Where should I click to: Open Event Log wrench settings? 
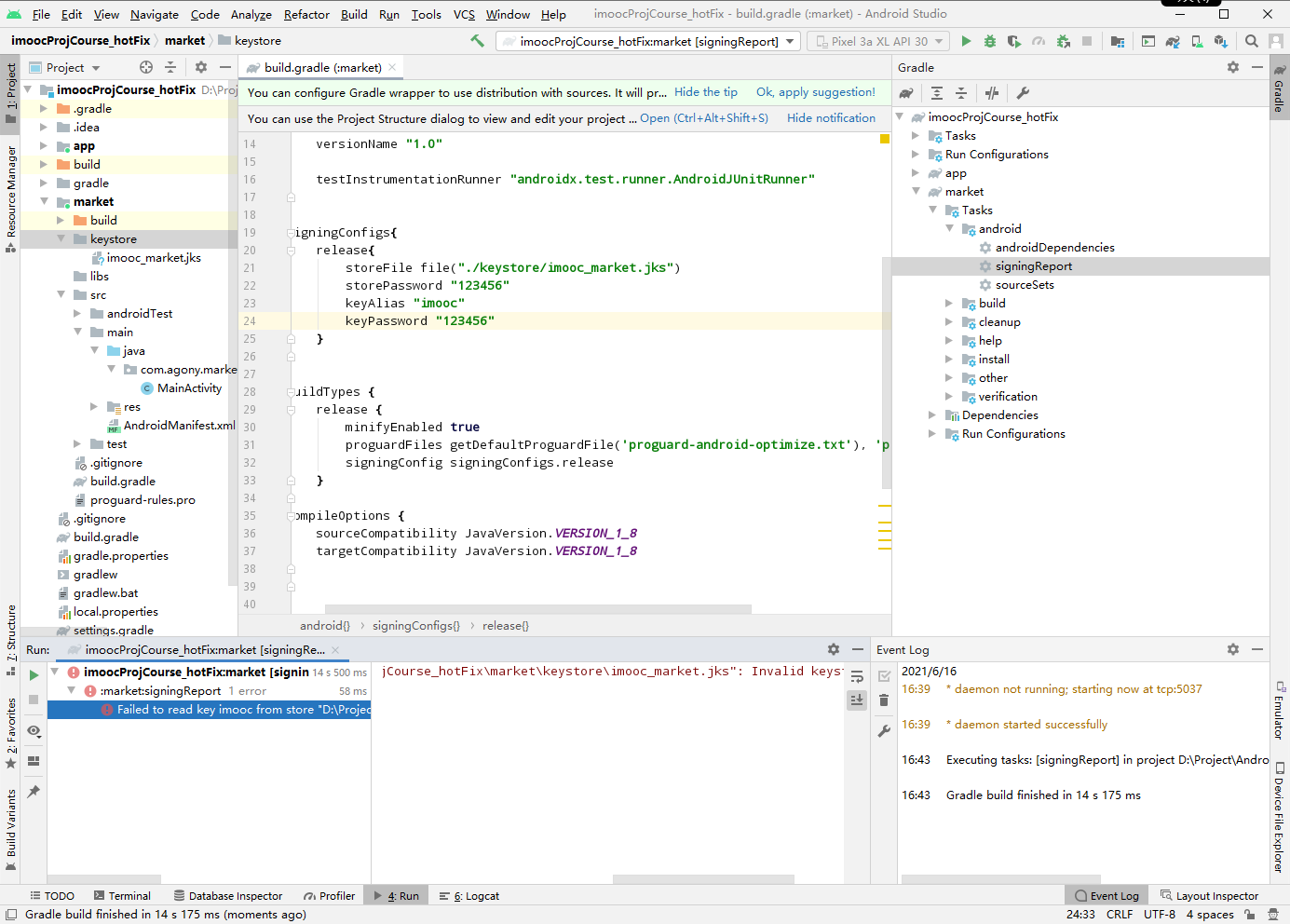point(884,731)
